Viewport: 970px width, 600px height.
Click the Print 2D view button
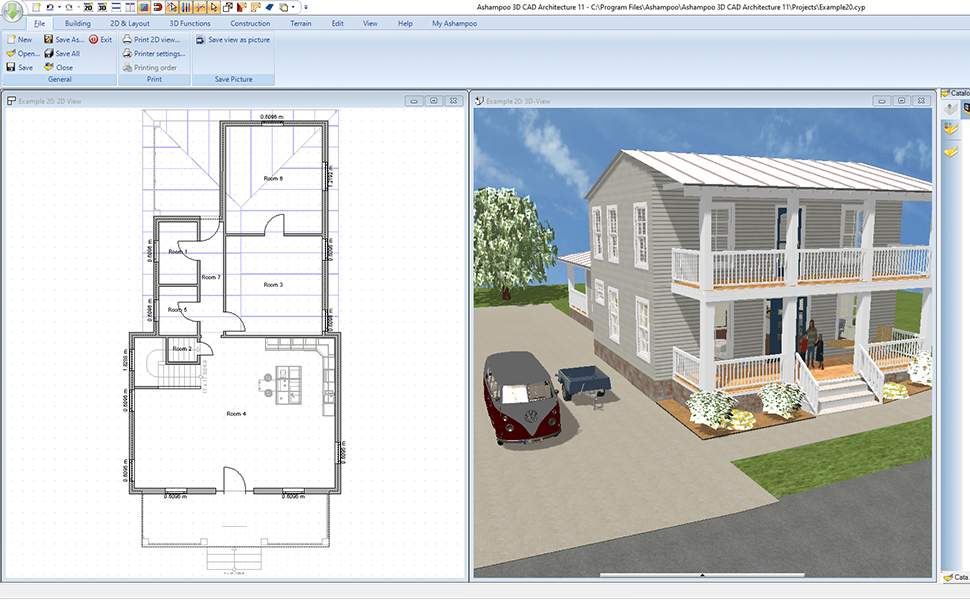coord(156,40)
